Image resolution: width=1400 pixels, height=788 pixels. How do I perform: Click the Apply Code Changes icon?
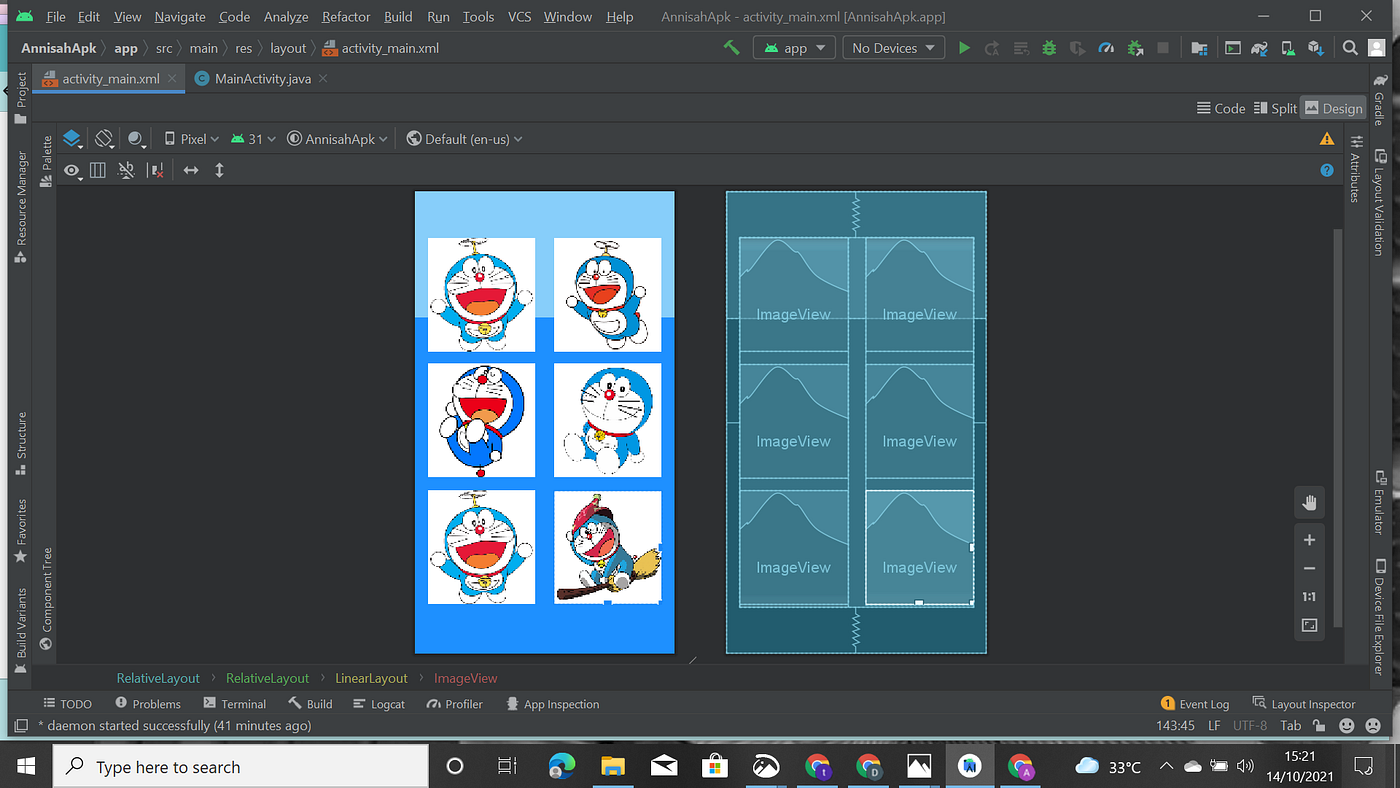click(x=1021, y=47)
